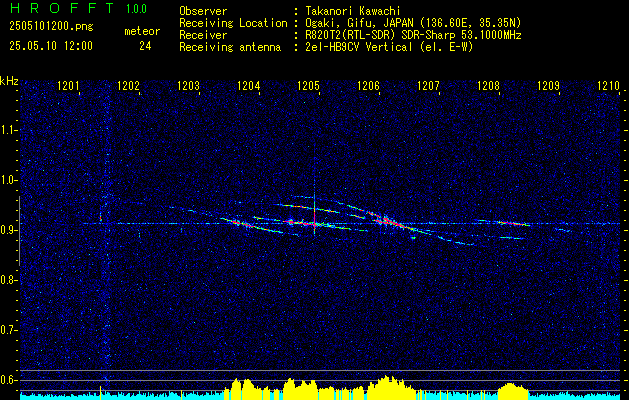Click the 2el-HB9CV Vertical antenna text
Image resolution: width=629 pixels, height=400 pixels.
click(x=390, y=47)
